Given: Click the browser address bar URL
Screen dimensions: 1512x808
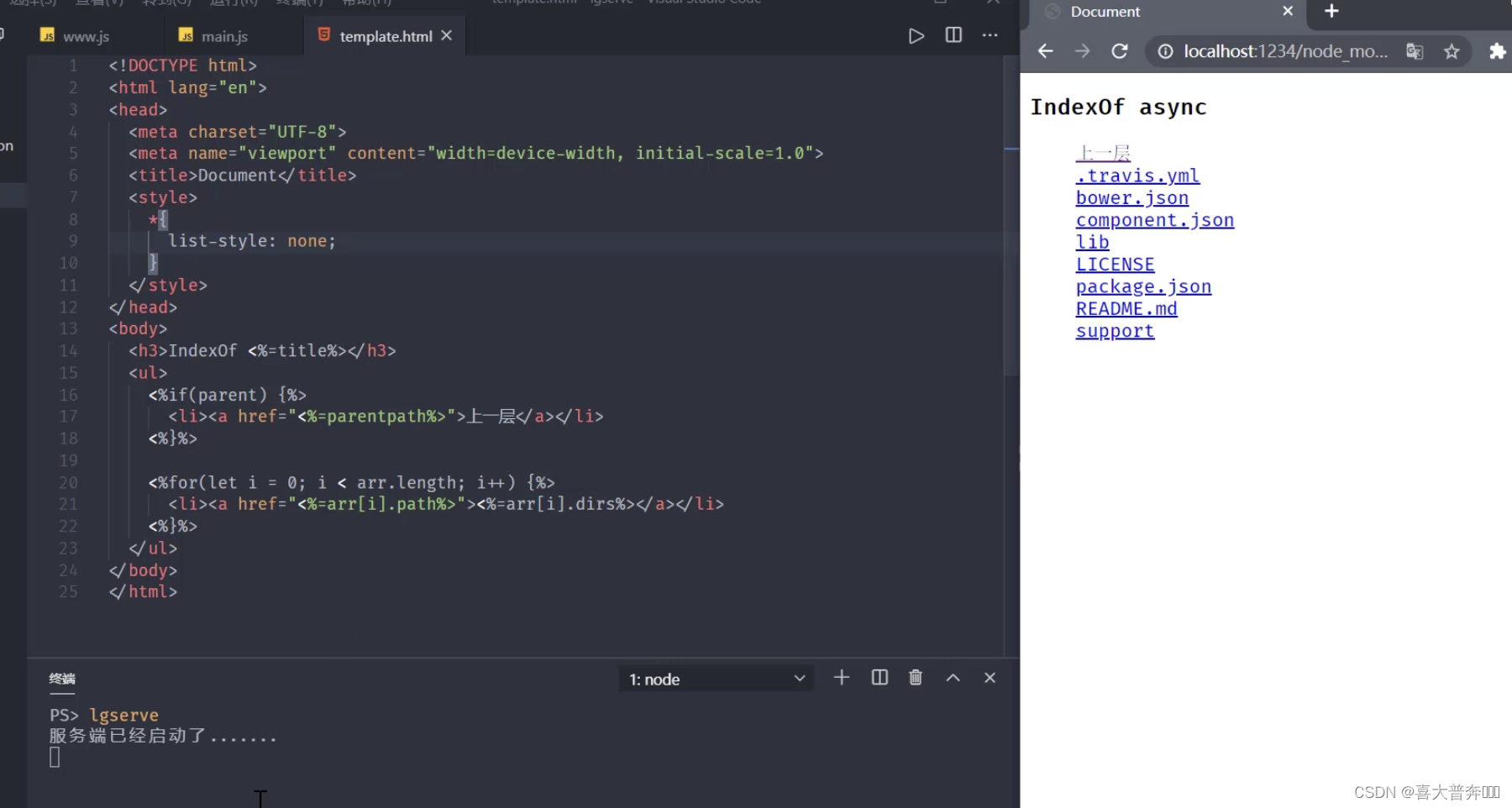Looking at the screenshot, I should (x=1285, y=52).
